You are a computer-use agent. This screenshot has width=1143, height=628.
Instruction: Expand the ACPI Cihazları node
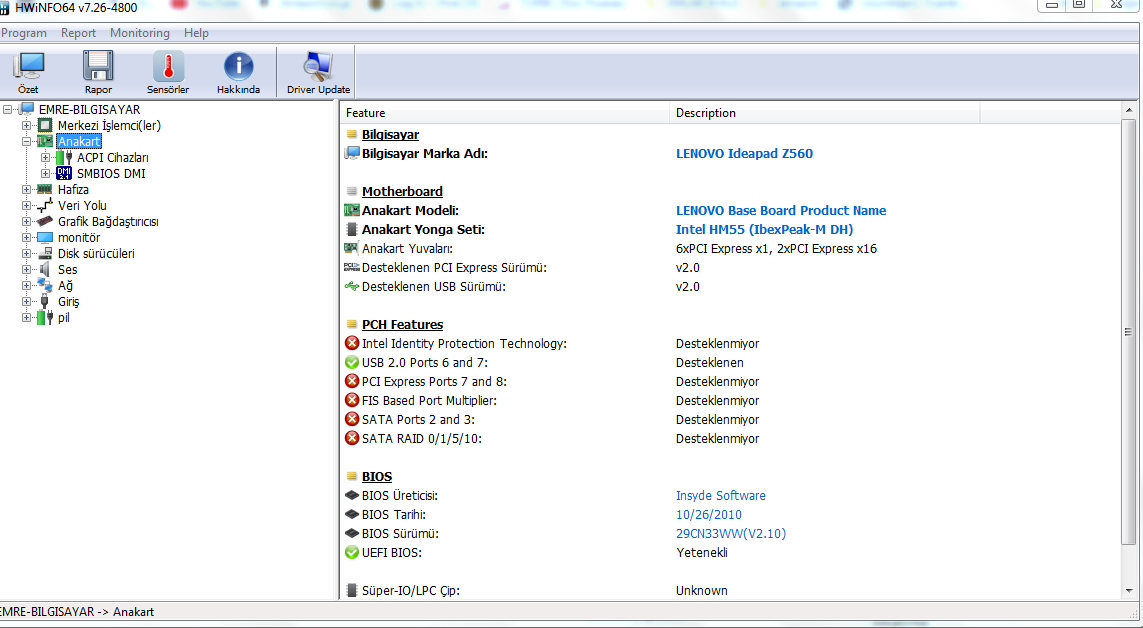[45, 157]
